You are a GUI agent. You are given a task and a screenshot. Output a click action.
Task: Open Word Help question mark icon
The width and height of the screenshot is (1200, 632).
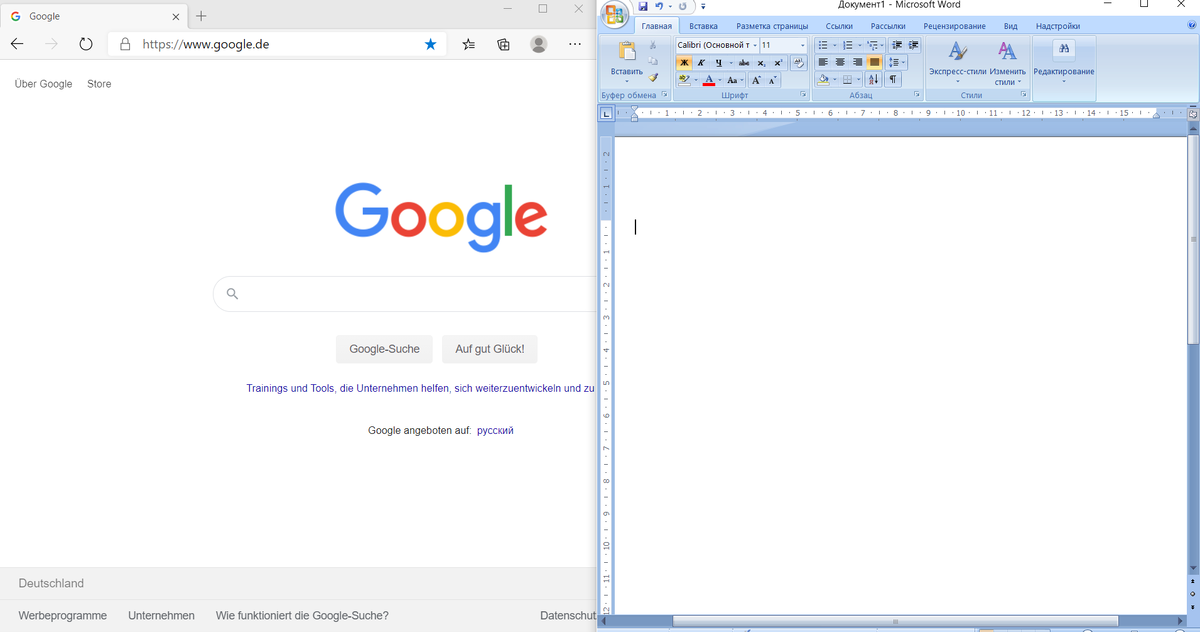pos(1192,26)
